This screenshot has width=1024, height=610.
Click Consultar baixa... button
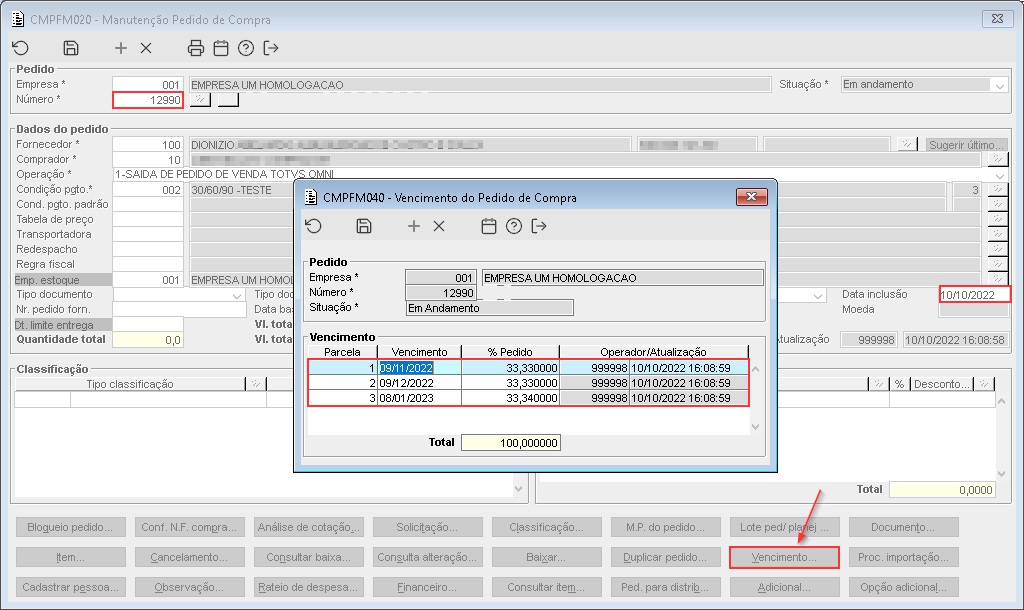tap(308, 557)
